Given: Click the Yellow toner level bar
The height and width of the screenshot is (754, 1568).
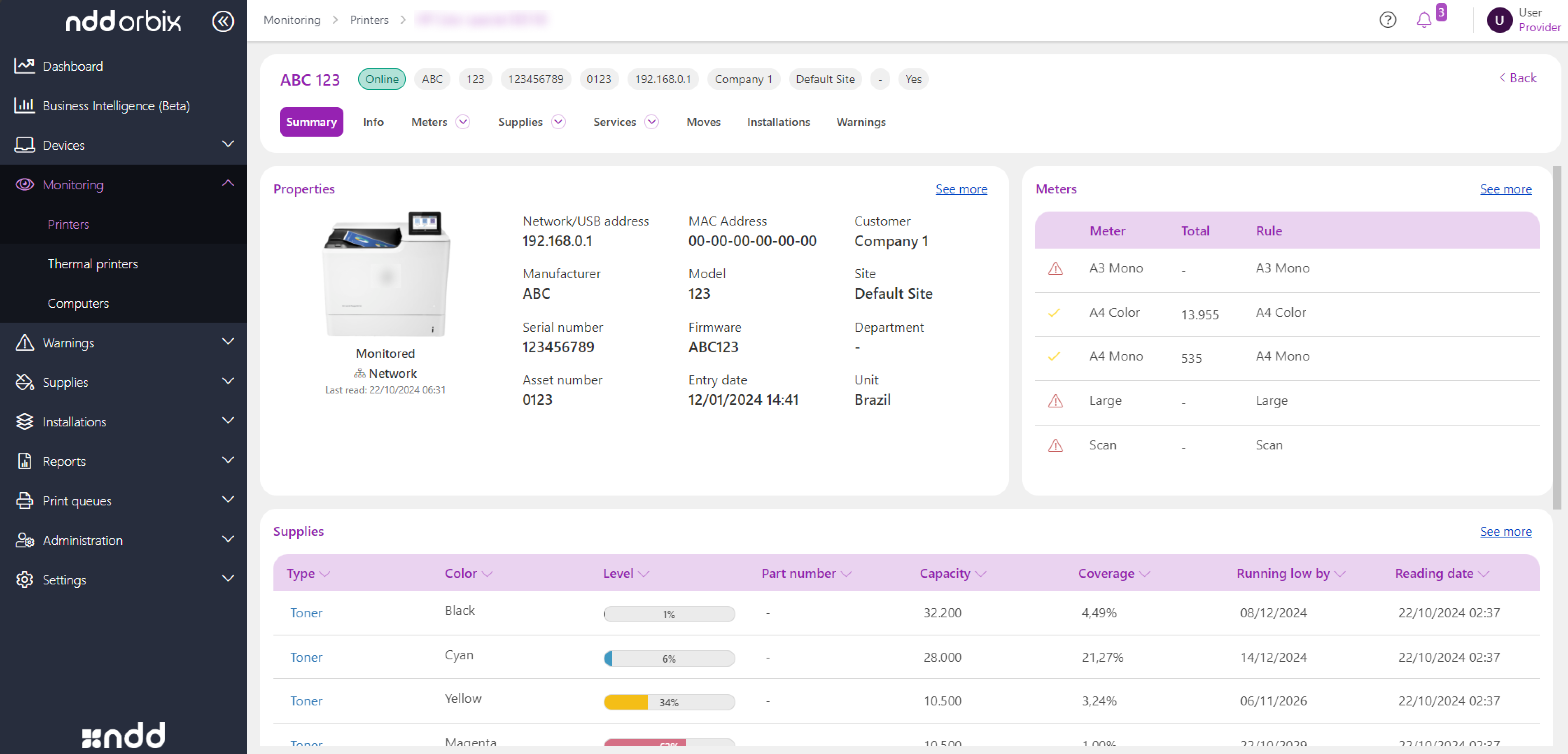Looking at the screenshot, I should 669,702.
